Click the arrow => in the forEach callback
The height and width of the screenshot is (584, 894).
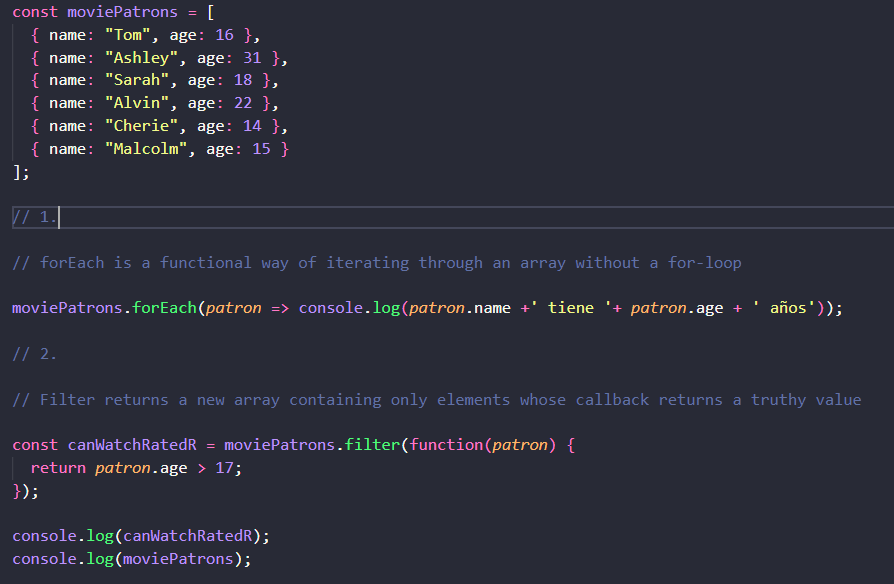[279, 308]
